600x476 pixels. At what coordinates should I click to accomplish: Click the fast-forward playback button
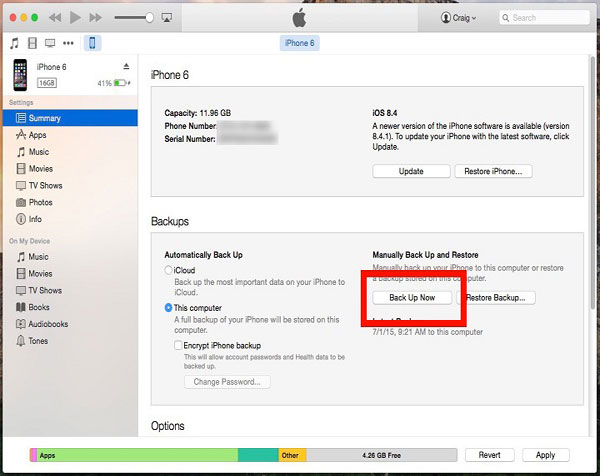[x=95, y=18]
